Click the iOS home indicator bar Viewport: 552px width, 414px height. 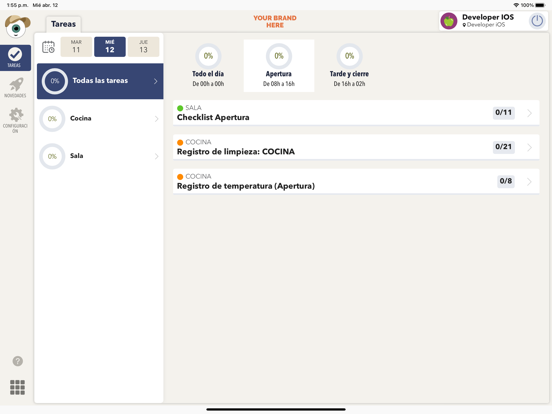click(276, 409)
